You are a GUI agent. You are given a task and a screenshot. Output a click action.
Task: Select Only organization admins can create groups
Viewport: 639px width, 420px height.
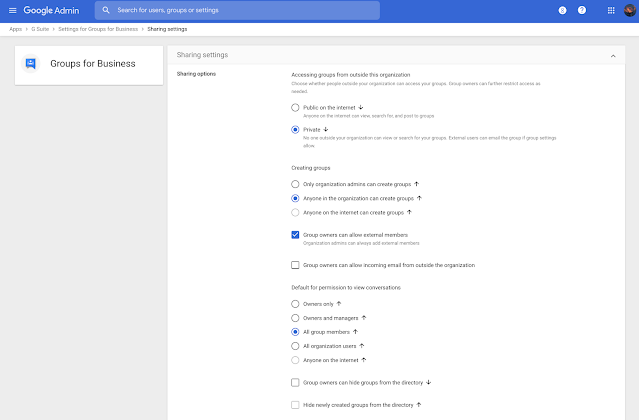(295, 184)
